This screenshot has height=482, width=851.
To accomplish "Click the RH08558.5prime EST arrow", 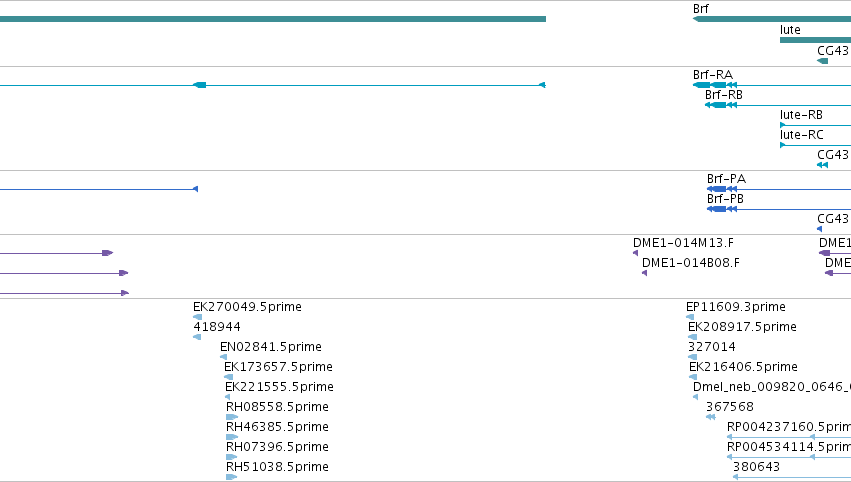I will 232,417.
